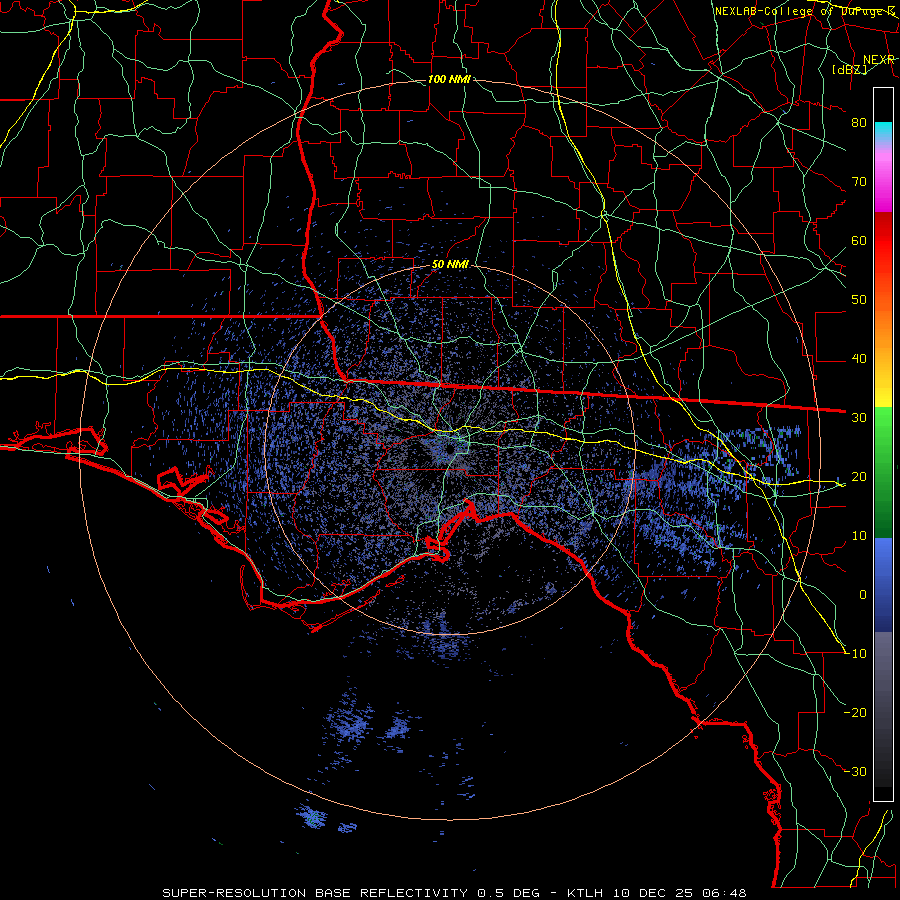The image size is (900, 900).
Task: Click the 40 value on the dBZ scale
Action: tap(859, 359)
